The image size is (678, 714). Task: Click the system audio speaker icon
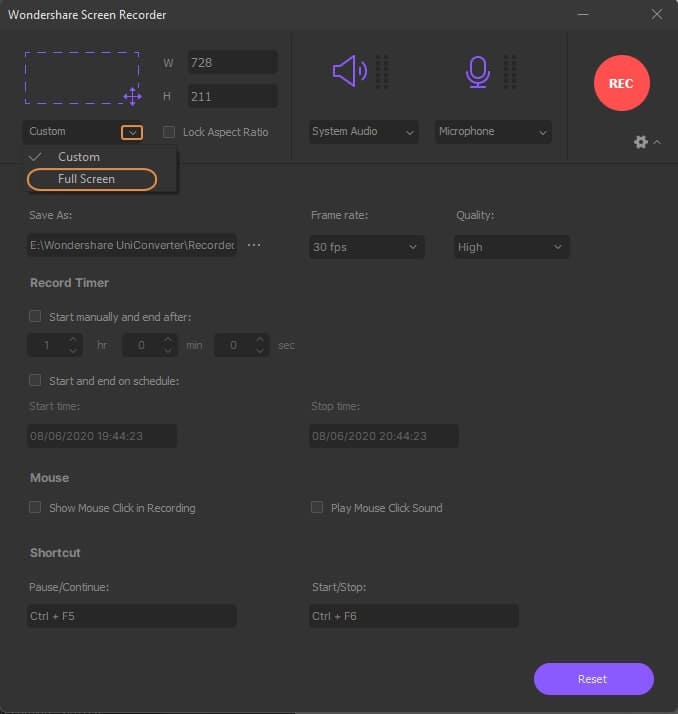click(350, 71)
